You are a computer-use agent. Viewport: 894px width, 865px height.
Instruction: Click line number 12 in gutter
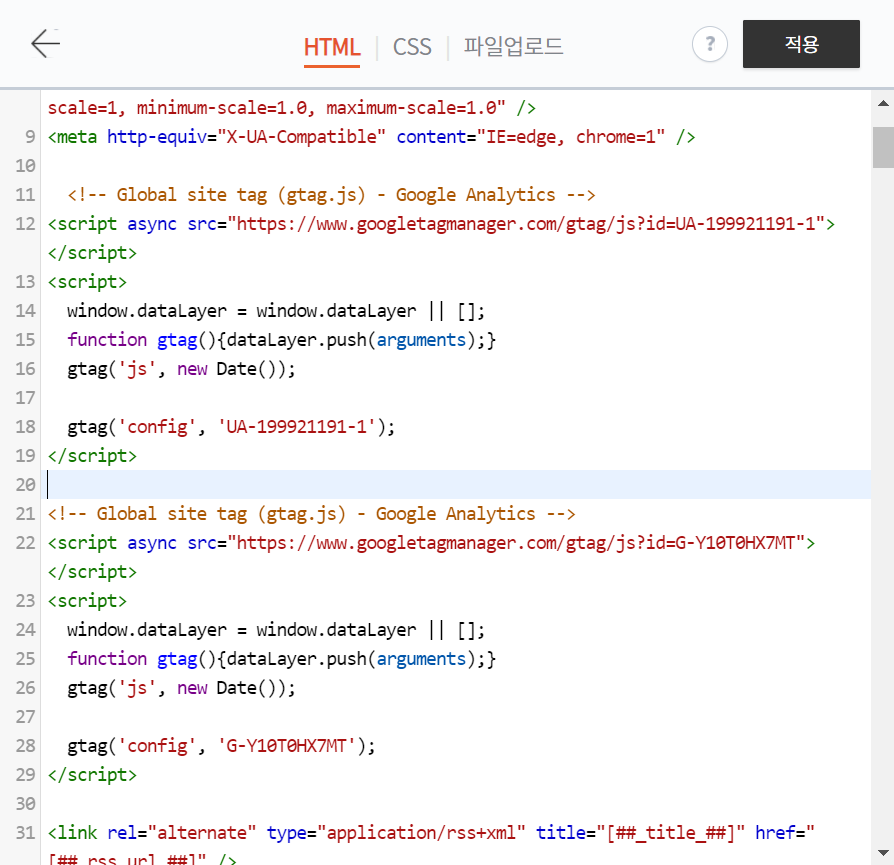(x=25, y=224)
